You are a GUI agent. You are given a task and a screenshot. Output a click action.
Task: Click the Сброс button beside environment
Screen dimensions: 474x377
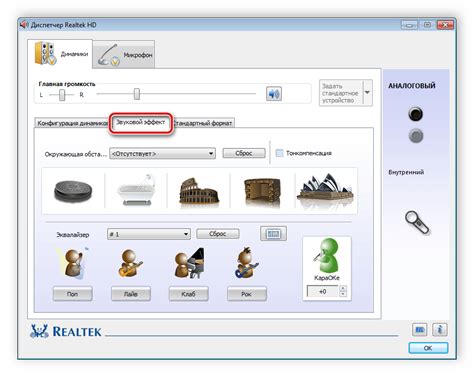244,153
